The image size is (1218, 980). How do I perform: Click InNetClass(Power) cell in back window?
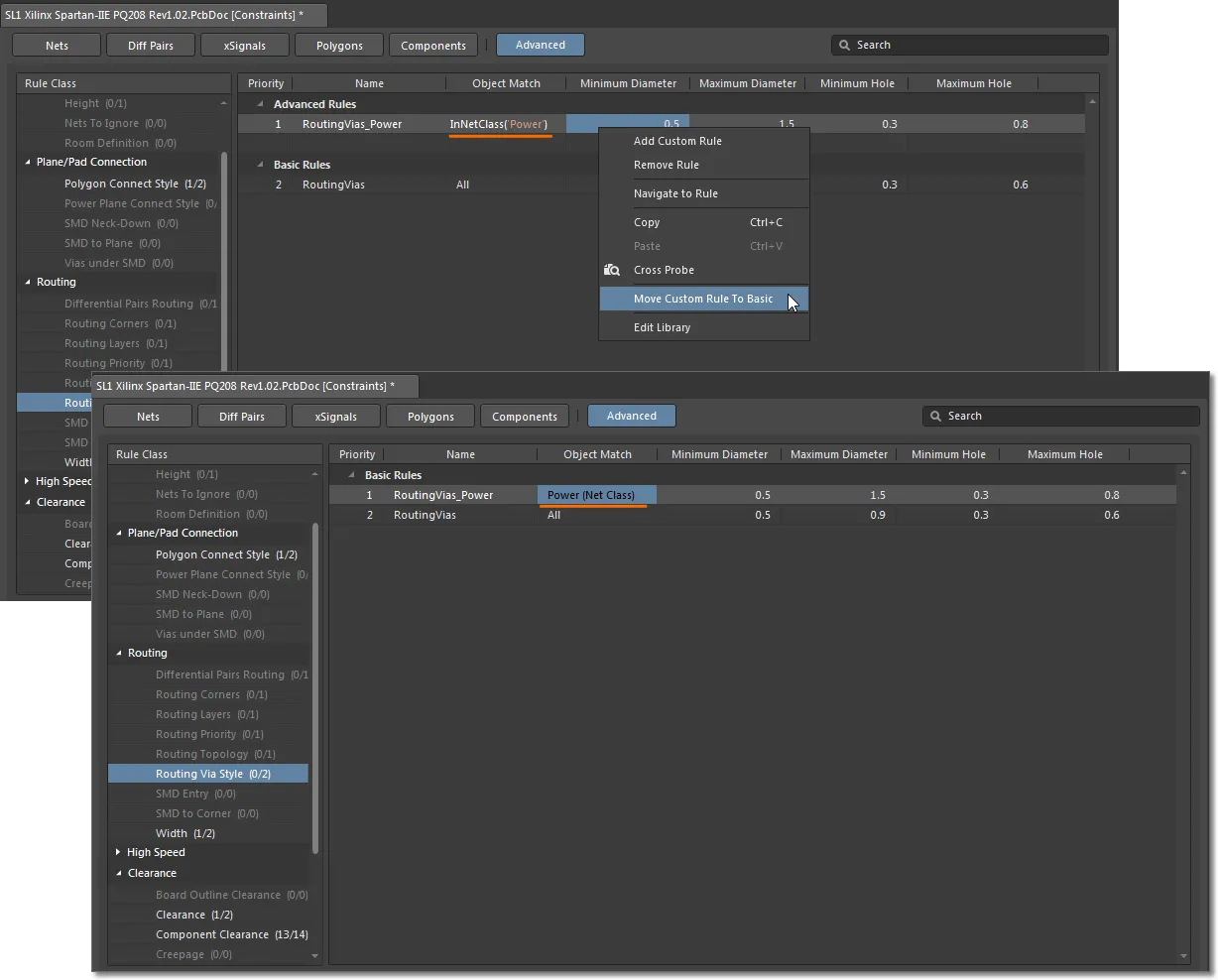coord(506,124)
